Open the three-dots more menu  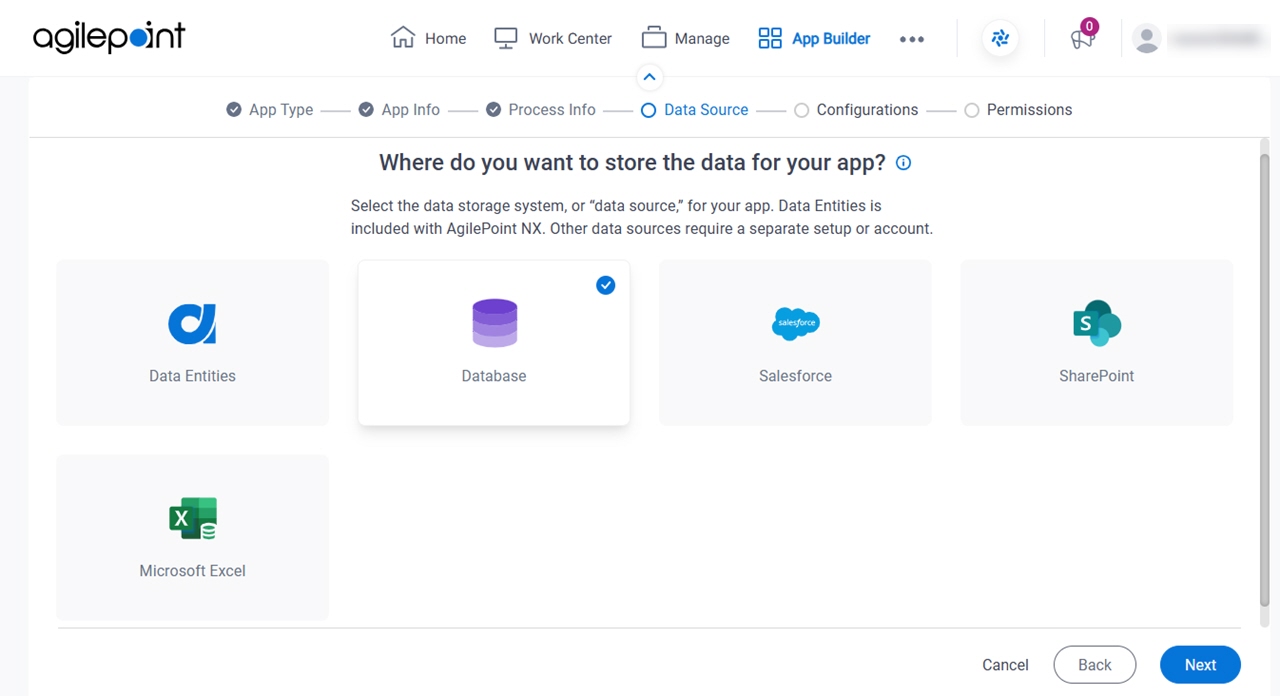(912, 39)
